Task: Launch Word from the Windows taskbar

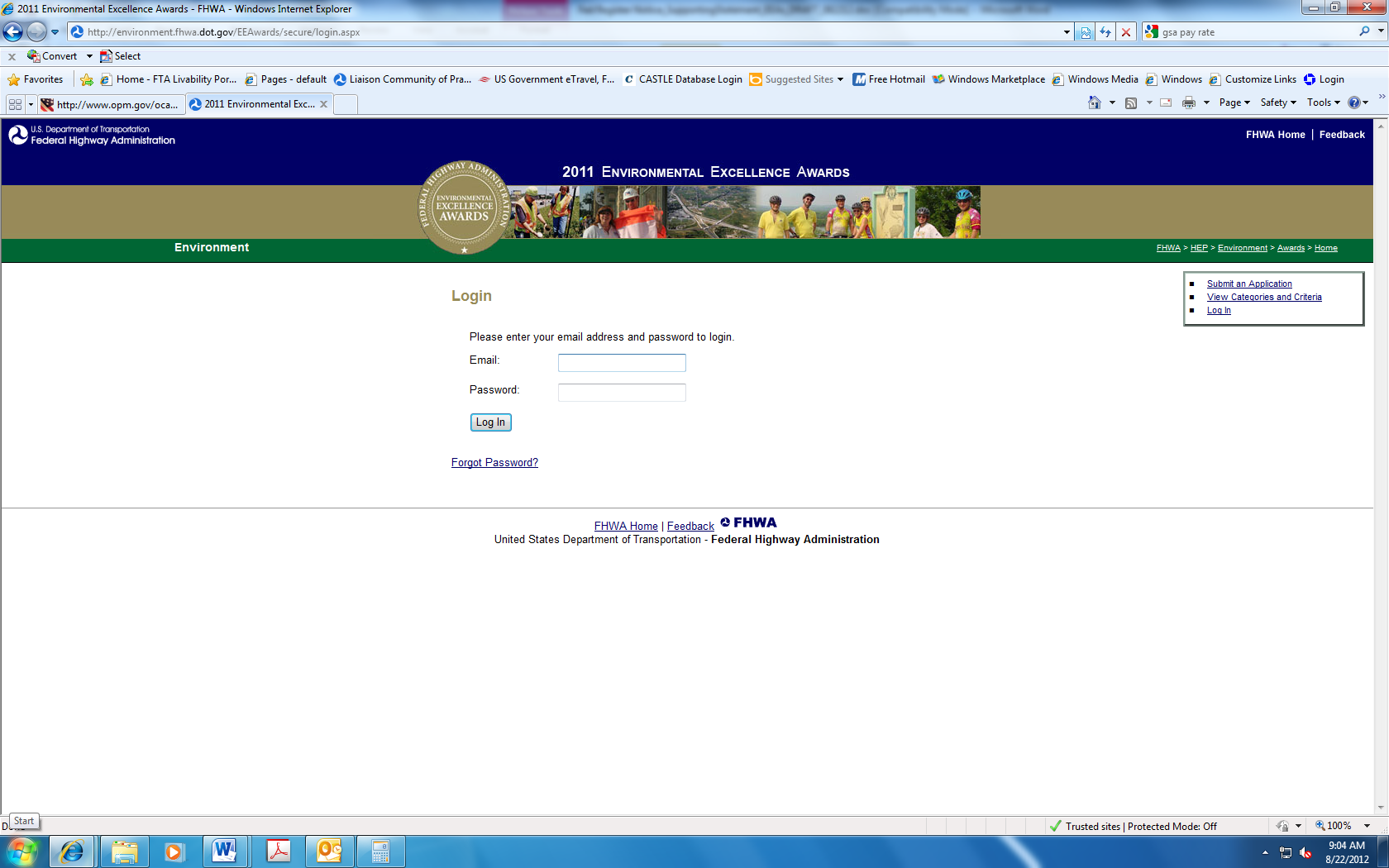Action: point(225,851)
